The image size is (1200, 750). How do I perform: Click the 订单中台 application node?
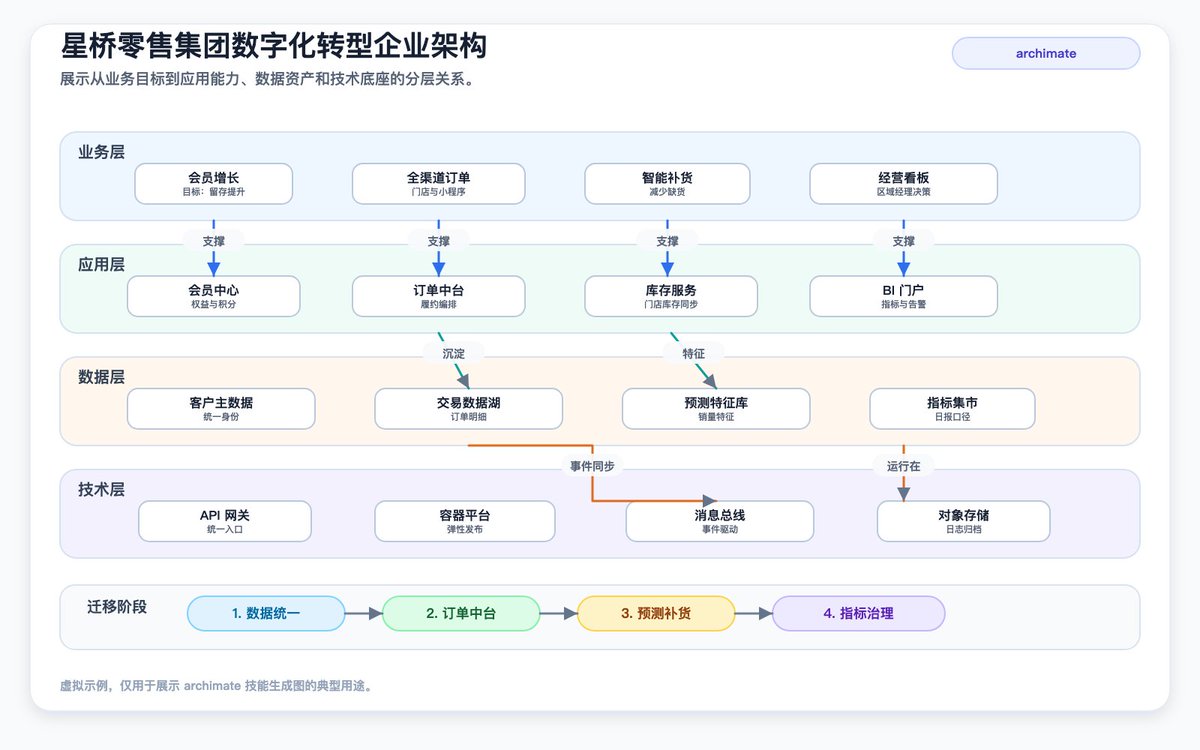tap(438, 296)
